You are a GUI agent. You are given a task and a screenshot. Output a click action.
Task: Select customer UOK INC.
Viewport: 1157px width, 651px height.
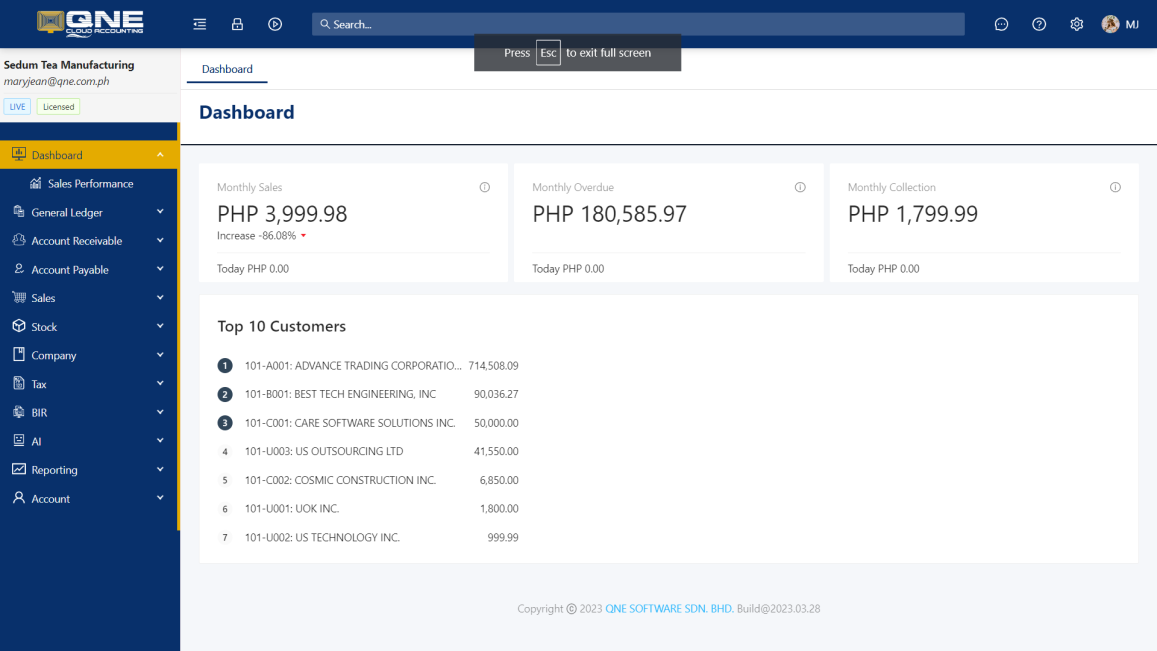click(367, 509)
